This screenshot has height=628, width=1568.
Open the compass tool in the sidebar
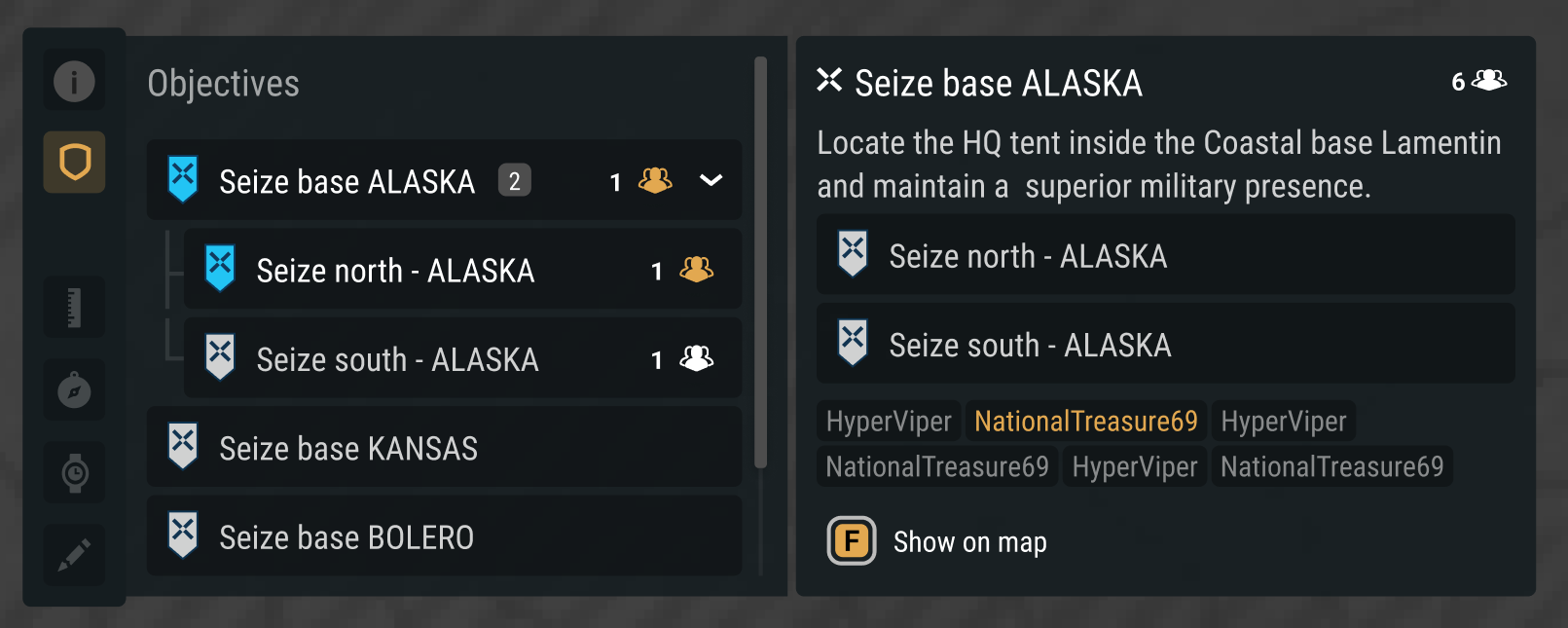point(74,391)
